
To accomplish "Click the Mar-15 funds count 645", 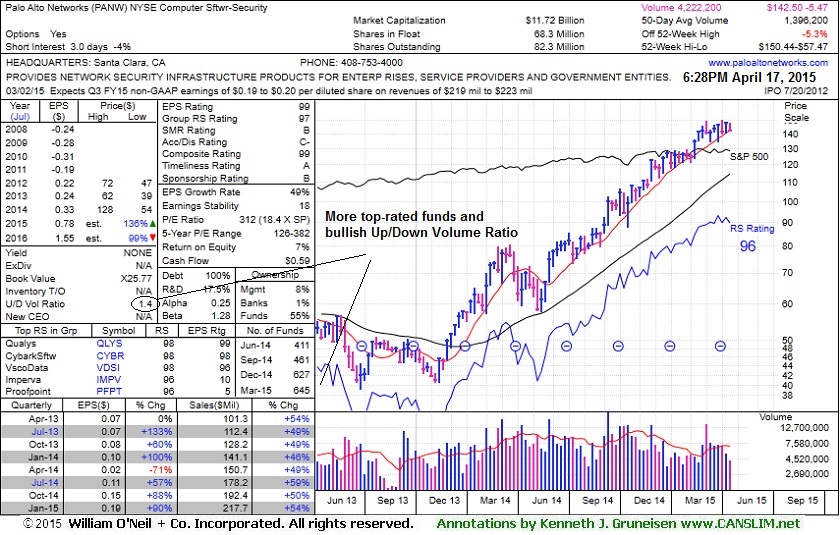I will pyautogui.click(x=302, y=390).
